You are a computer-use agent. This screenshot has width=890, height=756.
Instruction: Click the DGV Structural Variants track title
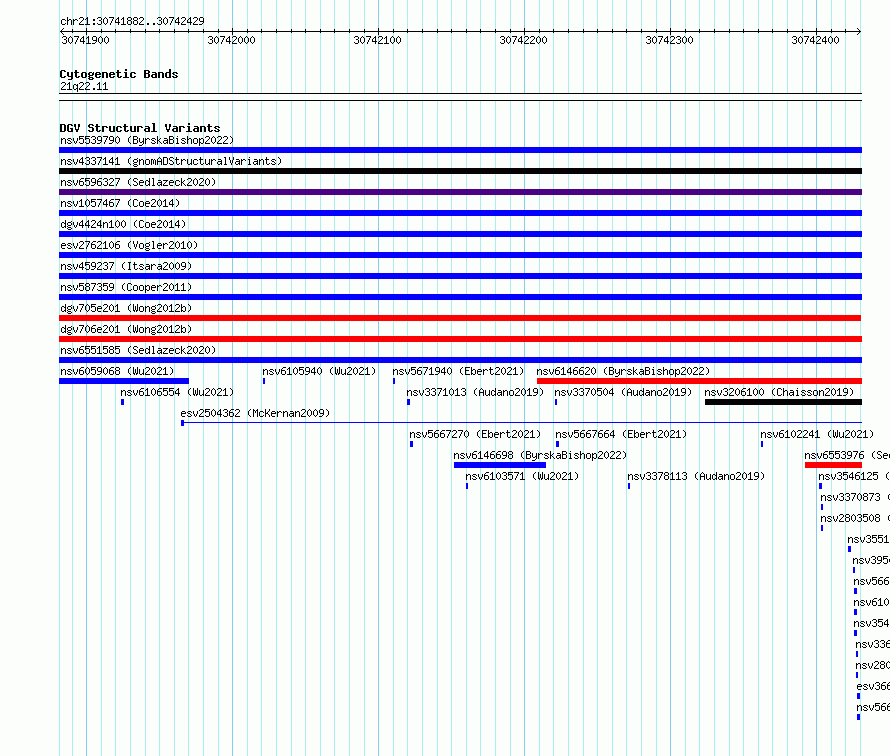[140, 128]
